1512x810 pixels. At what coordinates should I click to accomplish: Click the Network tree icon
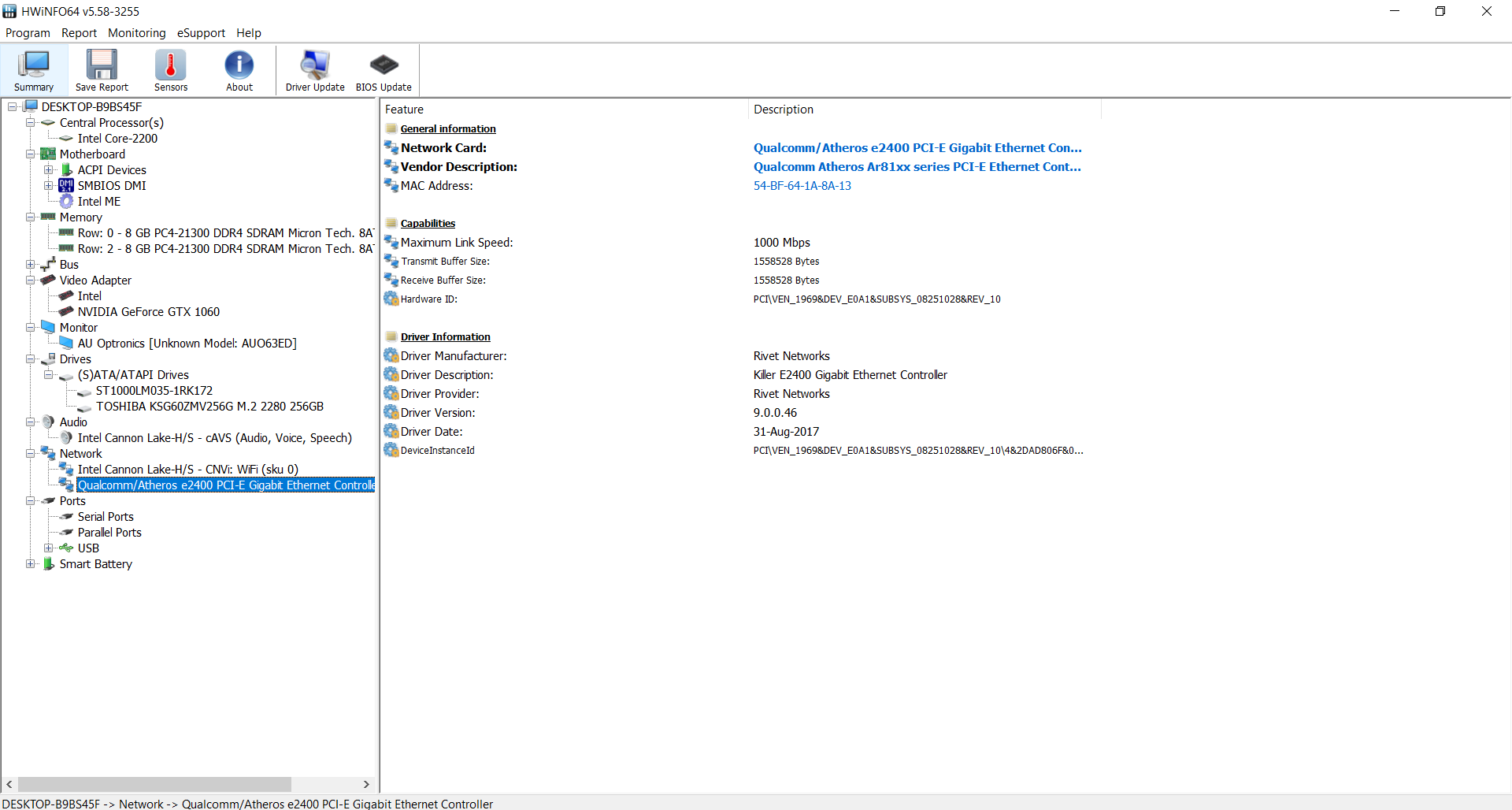tap(48, 453)
